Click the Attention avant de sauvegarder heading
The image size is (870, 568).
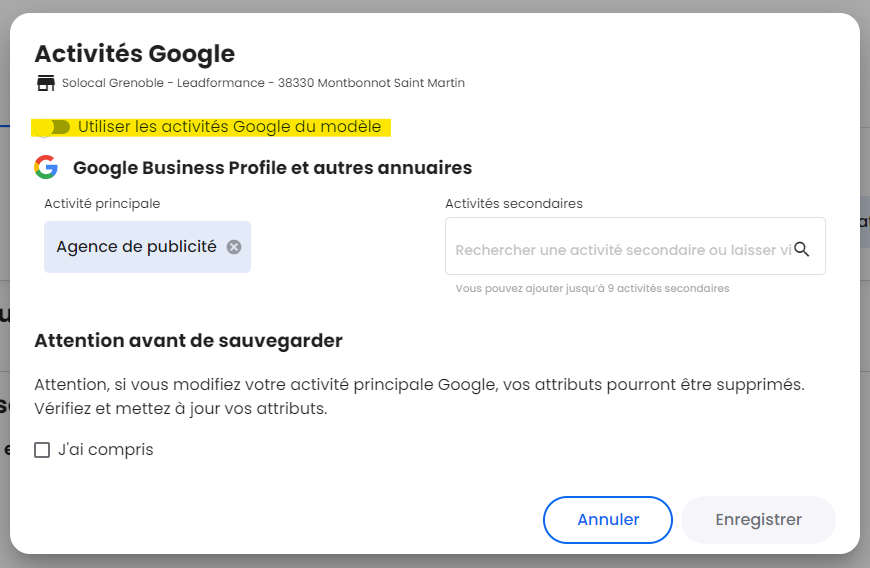(189, 341)
